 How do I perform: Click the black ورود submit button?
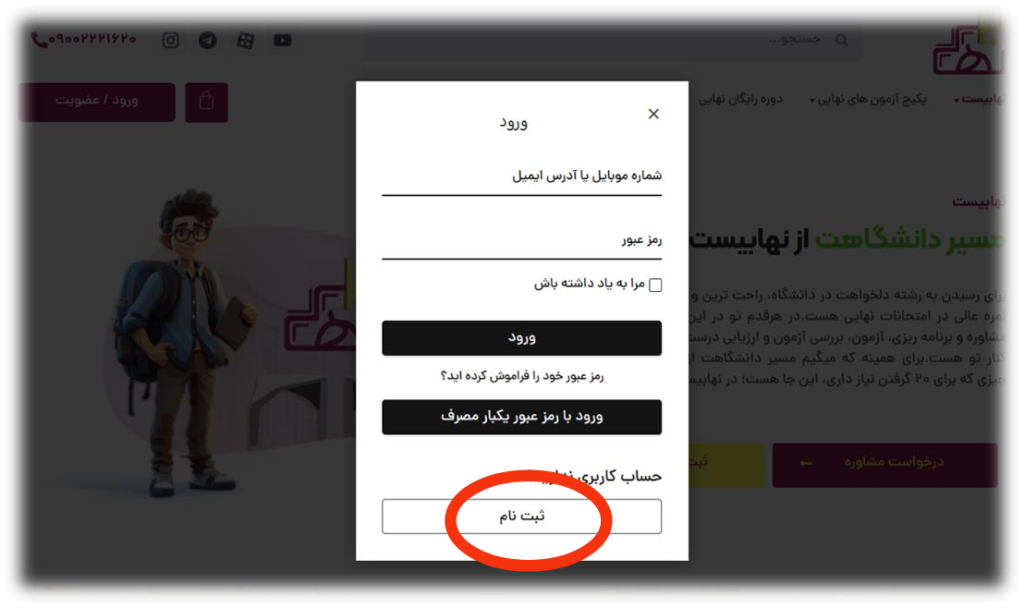click(522, 338)
